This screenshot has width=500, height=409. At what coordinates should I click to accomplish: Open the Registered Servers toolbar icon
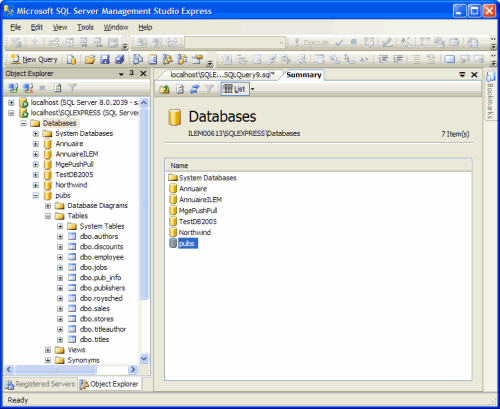[x=138, y=60]
